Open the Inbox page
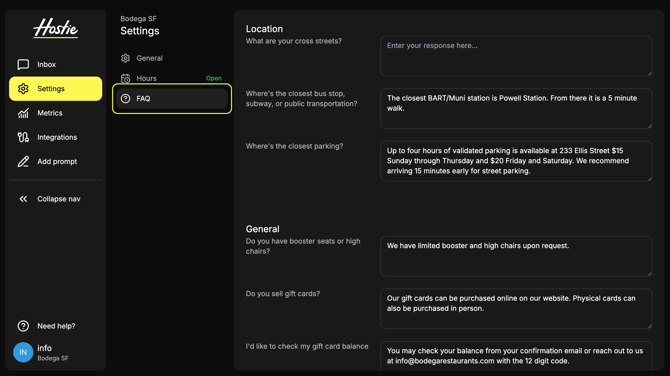 [x=56, y=64]
